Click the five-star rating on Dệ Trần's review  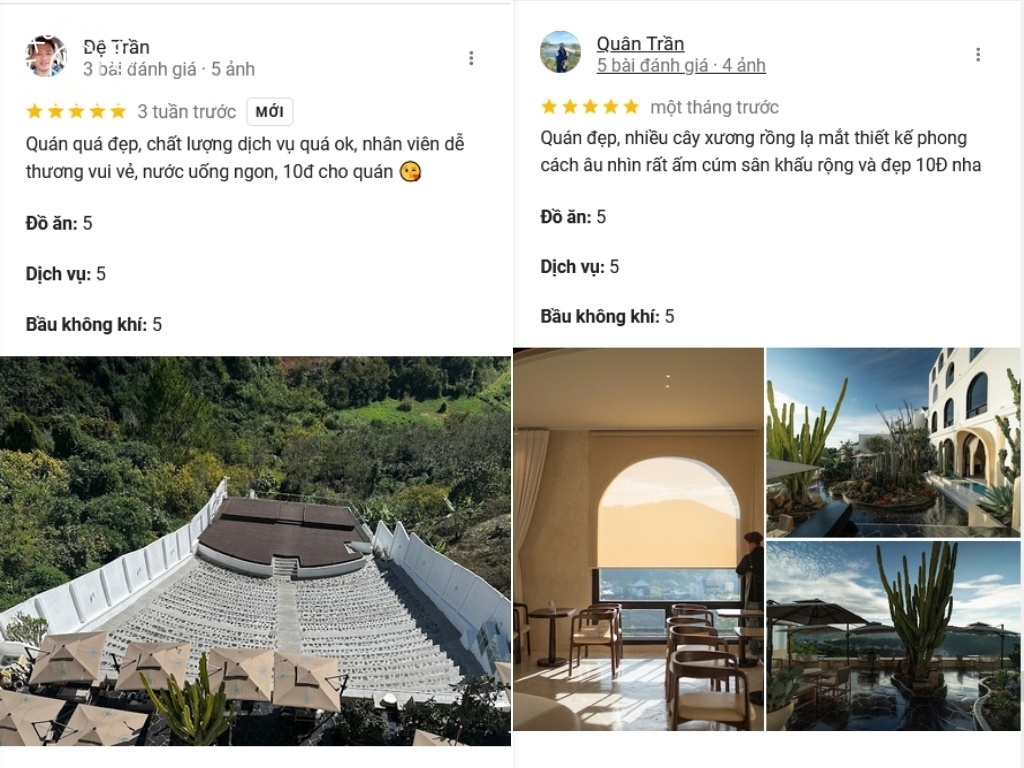click(76, 112)
